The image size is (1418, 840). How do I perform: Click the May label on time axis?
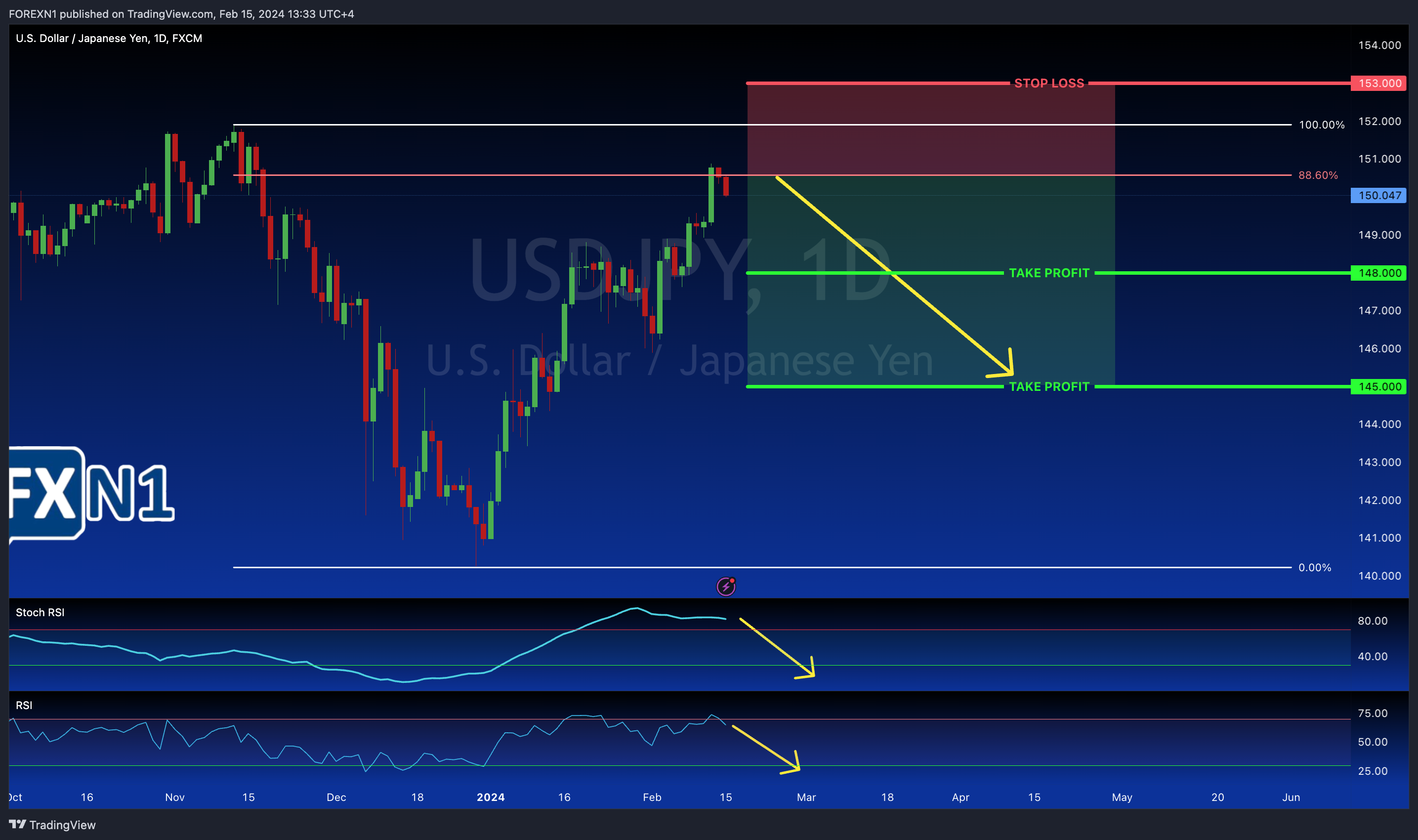click(1122, 797)
